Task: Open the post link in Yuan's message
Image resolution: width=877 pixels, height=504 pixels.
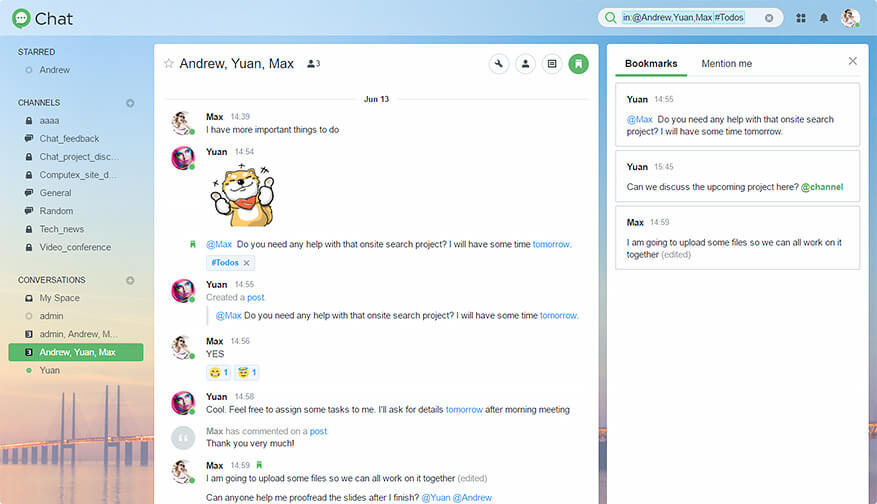Action: pyautogui.click(x=256, y=297)
